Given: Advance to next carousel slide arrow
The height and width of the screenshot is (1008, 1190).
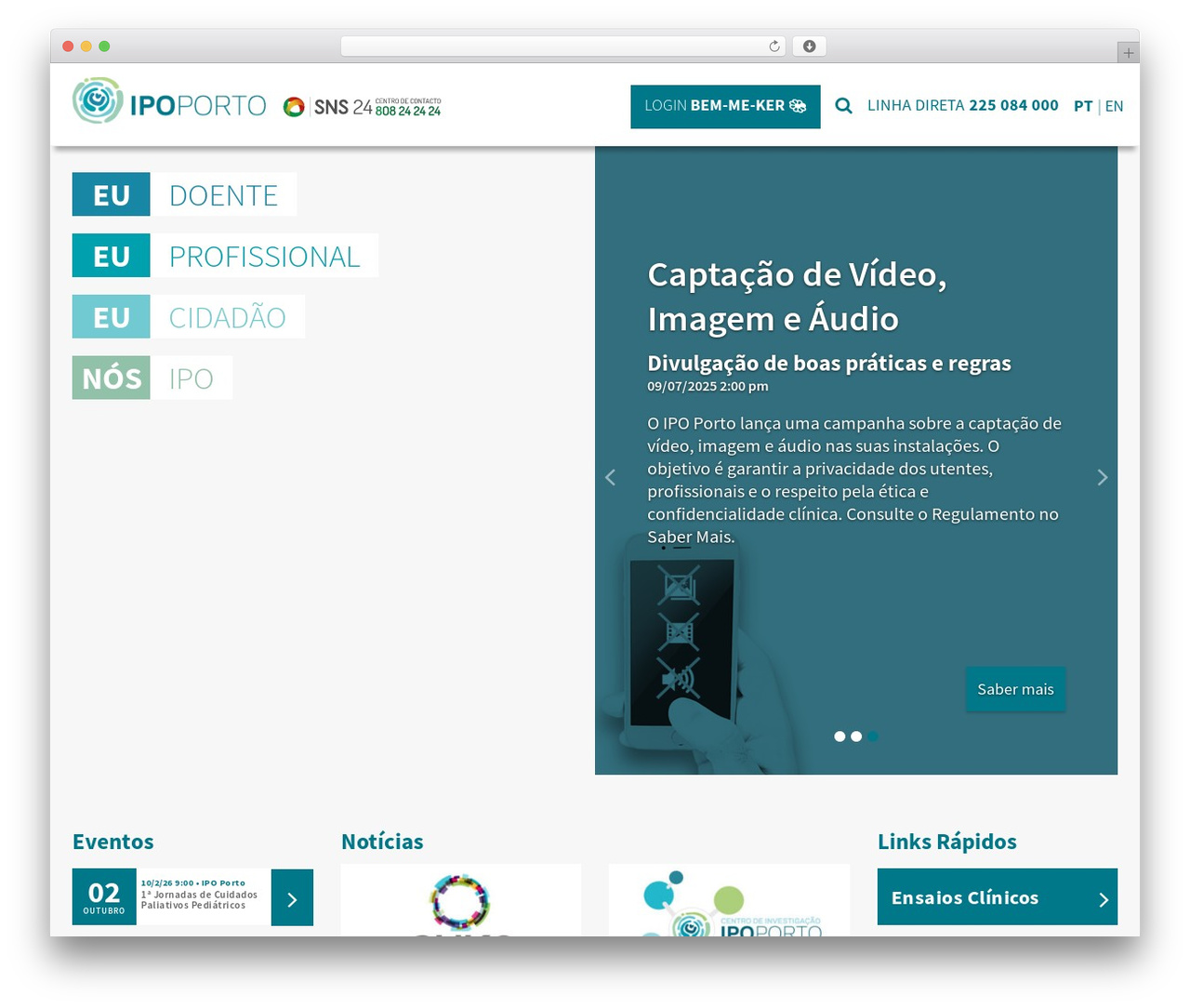Looking at the screenshot, I should click(1102, 477).
